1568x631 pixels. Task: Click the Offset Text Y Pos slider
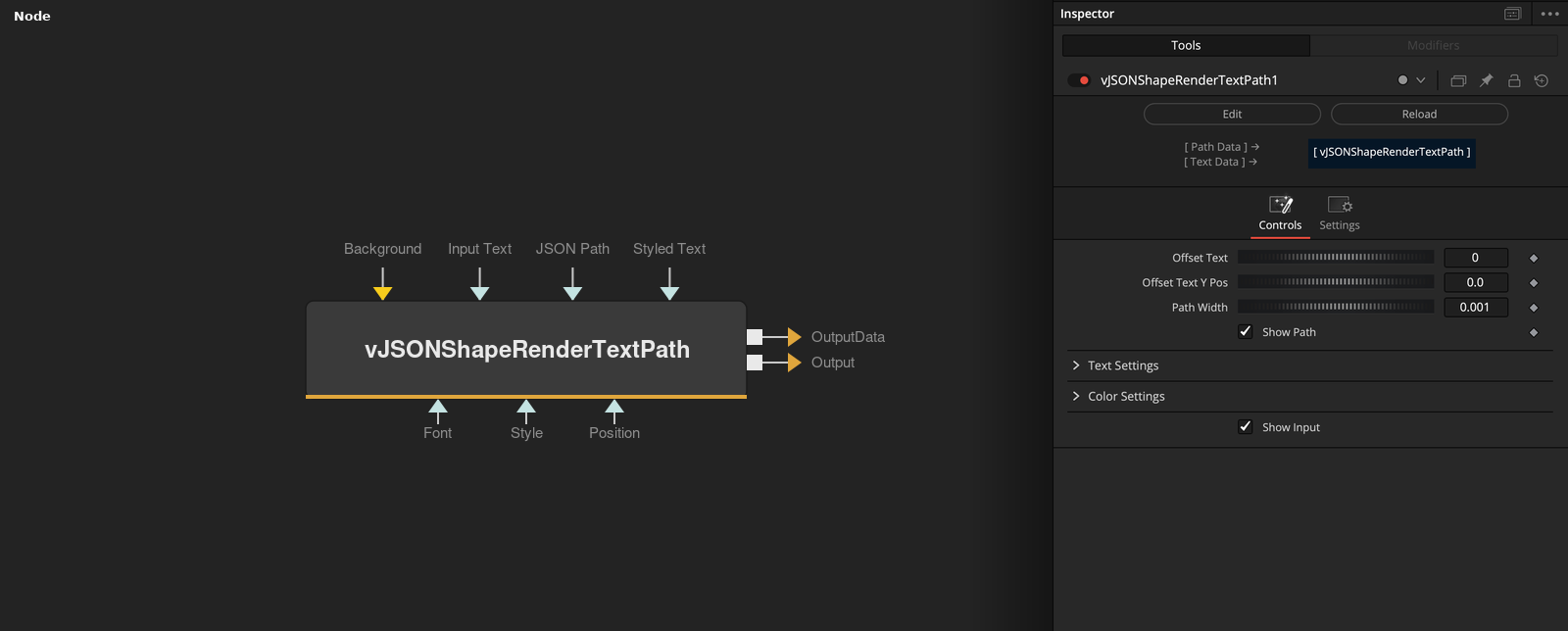click(x=1336, y=281)
